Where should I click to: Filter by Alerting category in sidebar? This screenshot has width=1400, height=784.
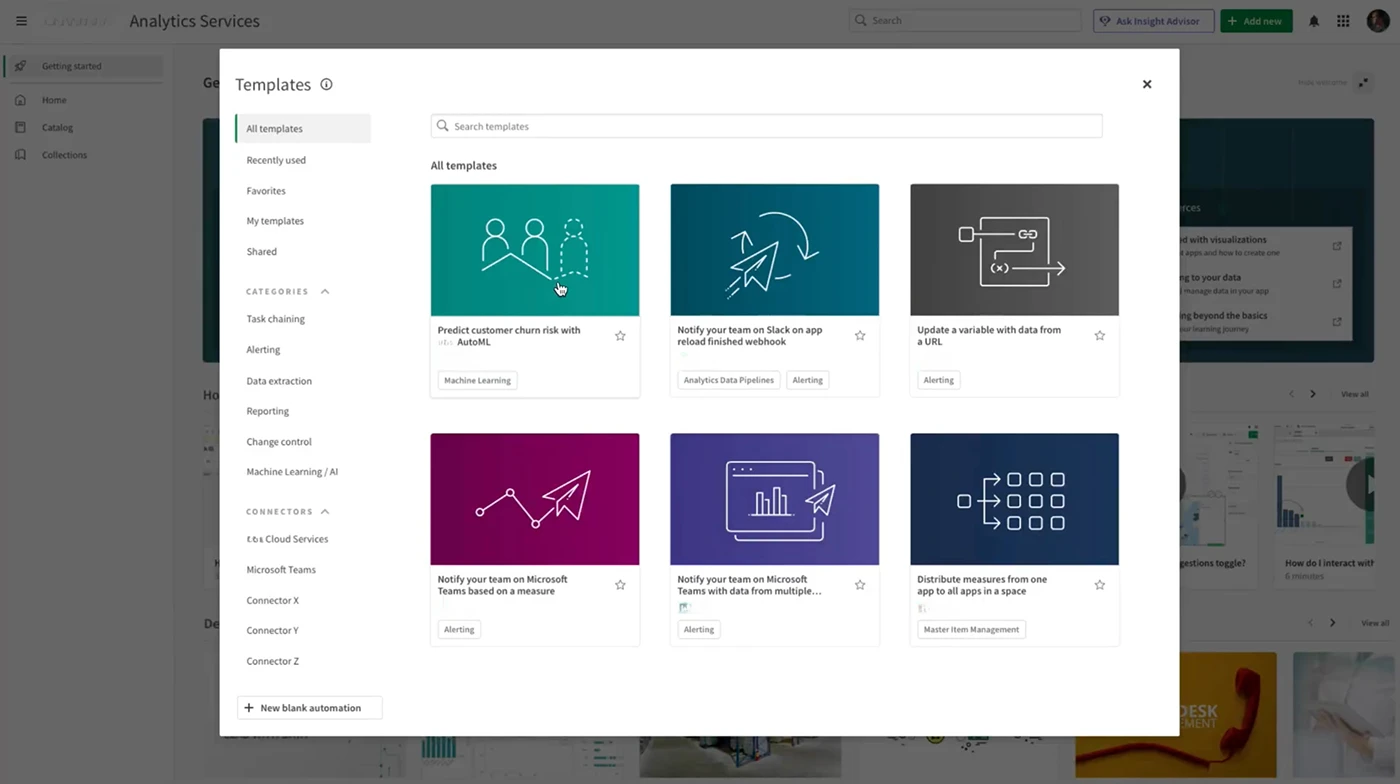(x=263, y=350)
